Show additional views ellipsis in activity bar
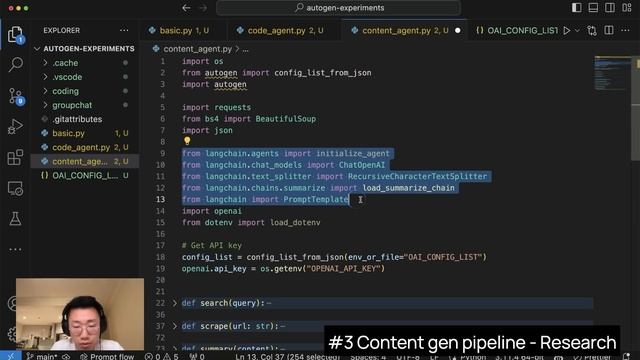 pyautogui.click(x=16, y=249)
